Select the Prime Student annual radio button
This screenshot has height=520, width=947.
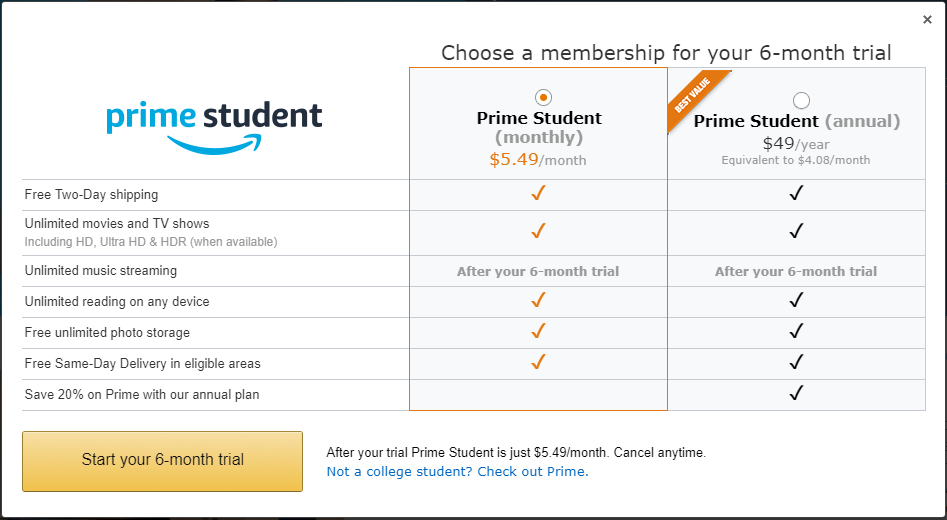[x=801, y=100]
